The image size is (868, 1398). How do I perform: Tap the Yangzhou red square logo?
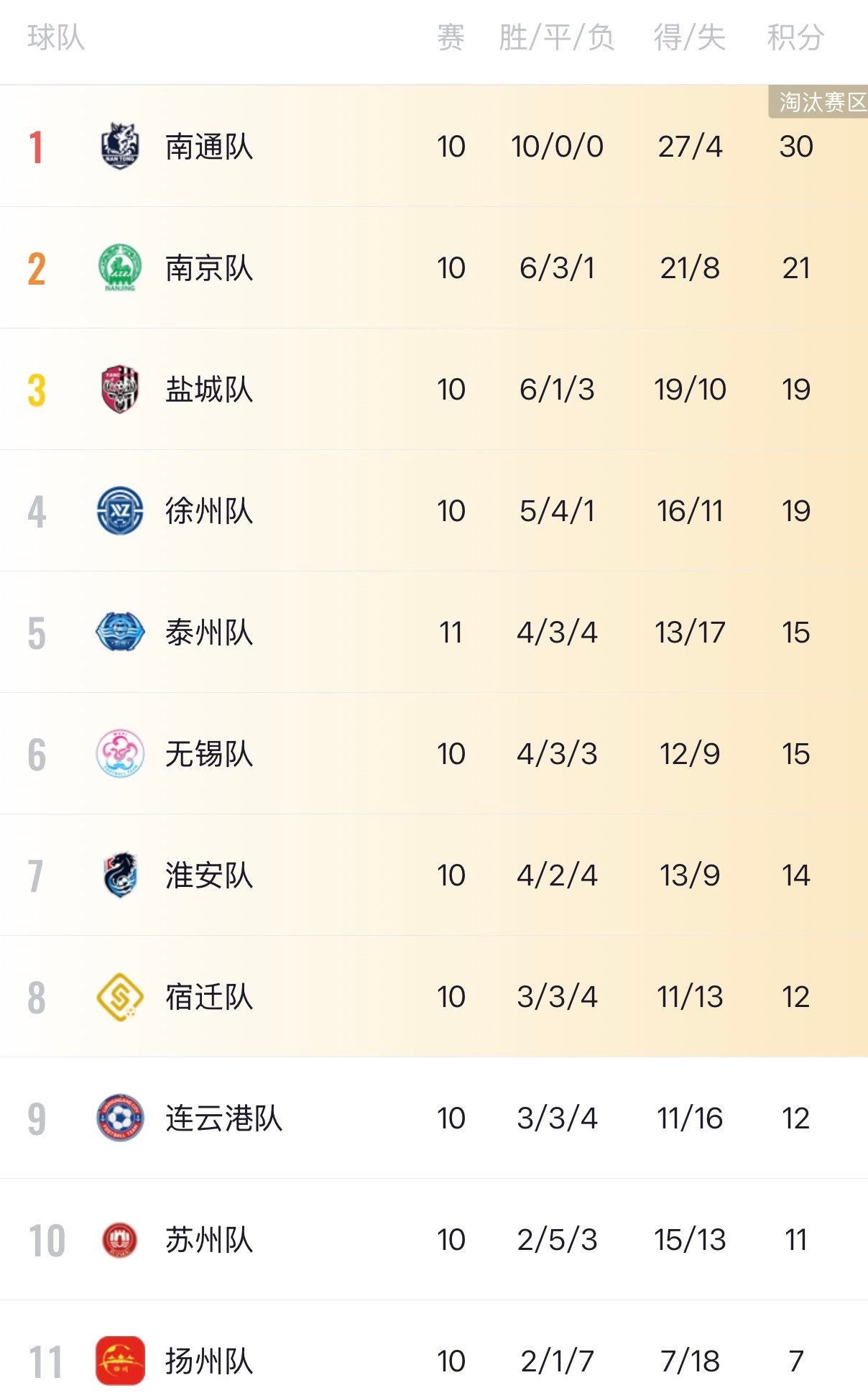click(120, 1361)
